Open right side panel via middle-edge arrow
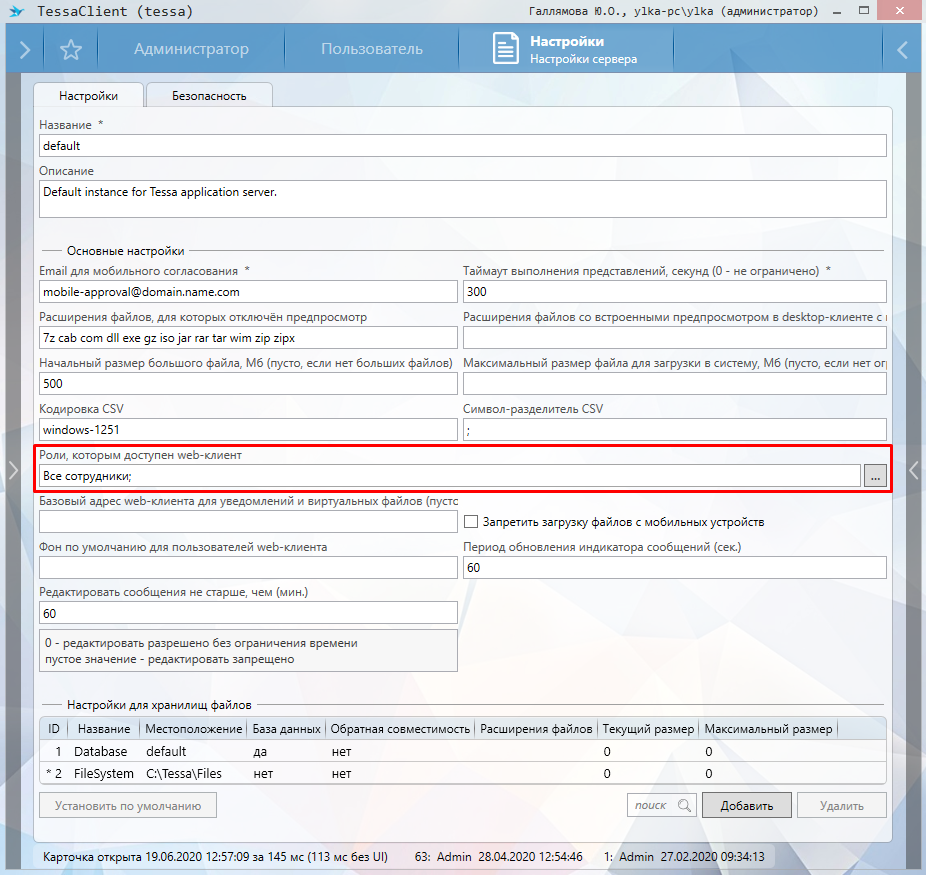926x875 pixels. pos(912,470)
